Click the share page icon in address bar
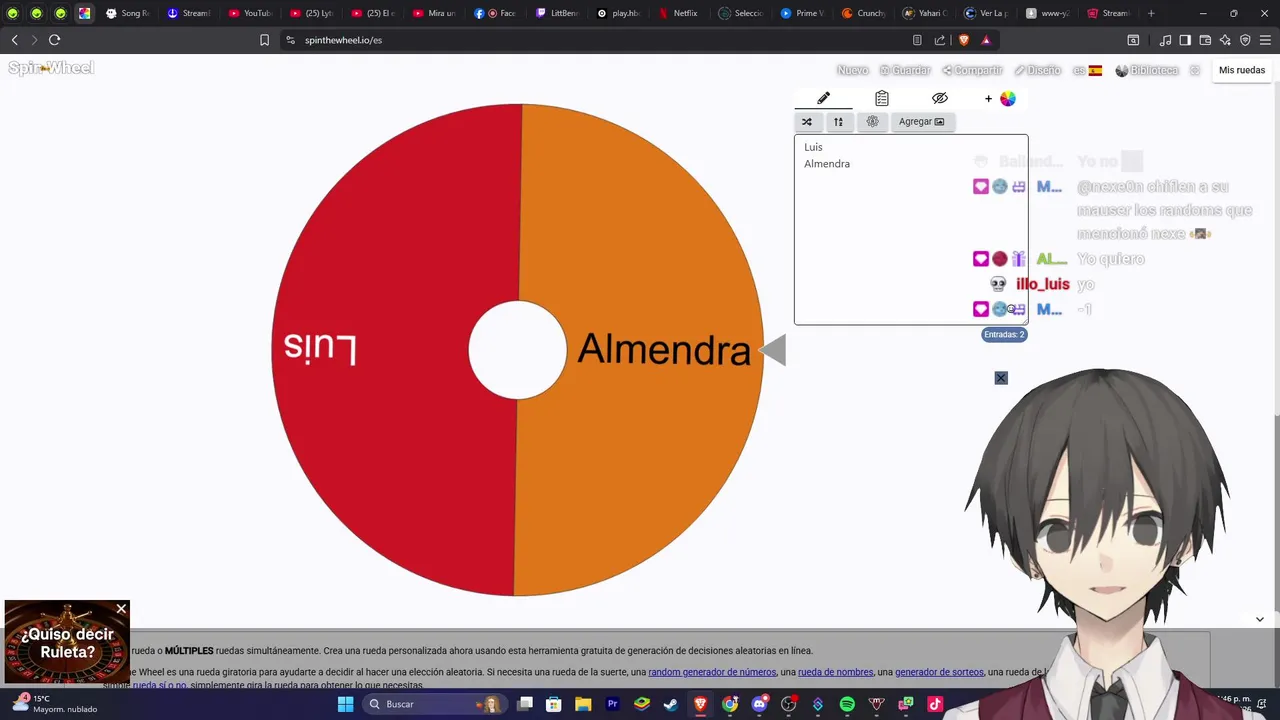This screenshot has width=1280, height=720. pos(940,40)
